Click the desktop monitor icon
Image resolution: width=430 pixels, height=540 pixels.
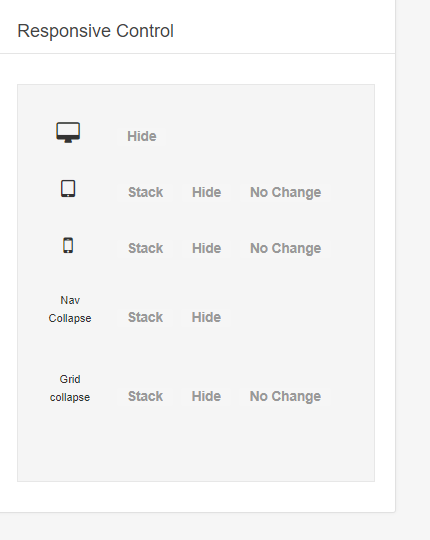(68, 132)
